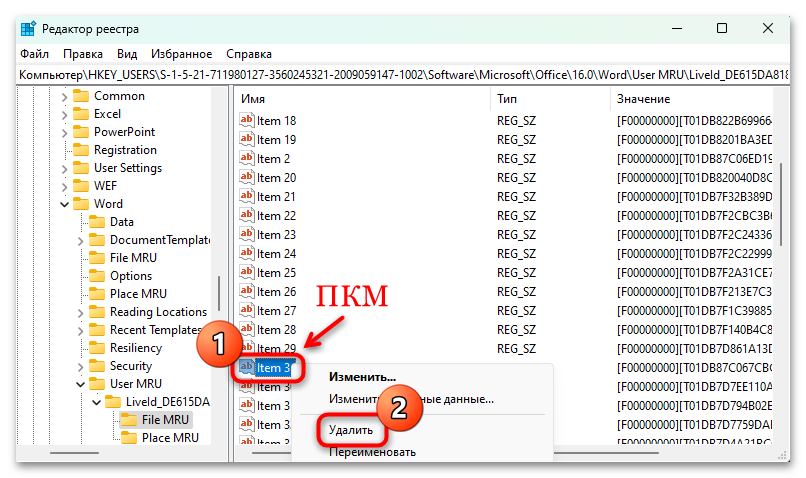Viewport: 806px width, 478px height.
Task: Click the Registry Editor app icon in title bar
Action: pyautogui.click(x=28, y=29)
